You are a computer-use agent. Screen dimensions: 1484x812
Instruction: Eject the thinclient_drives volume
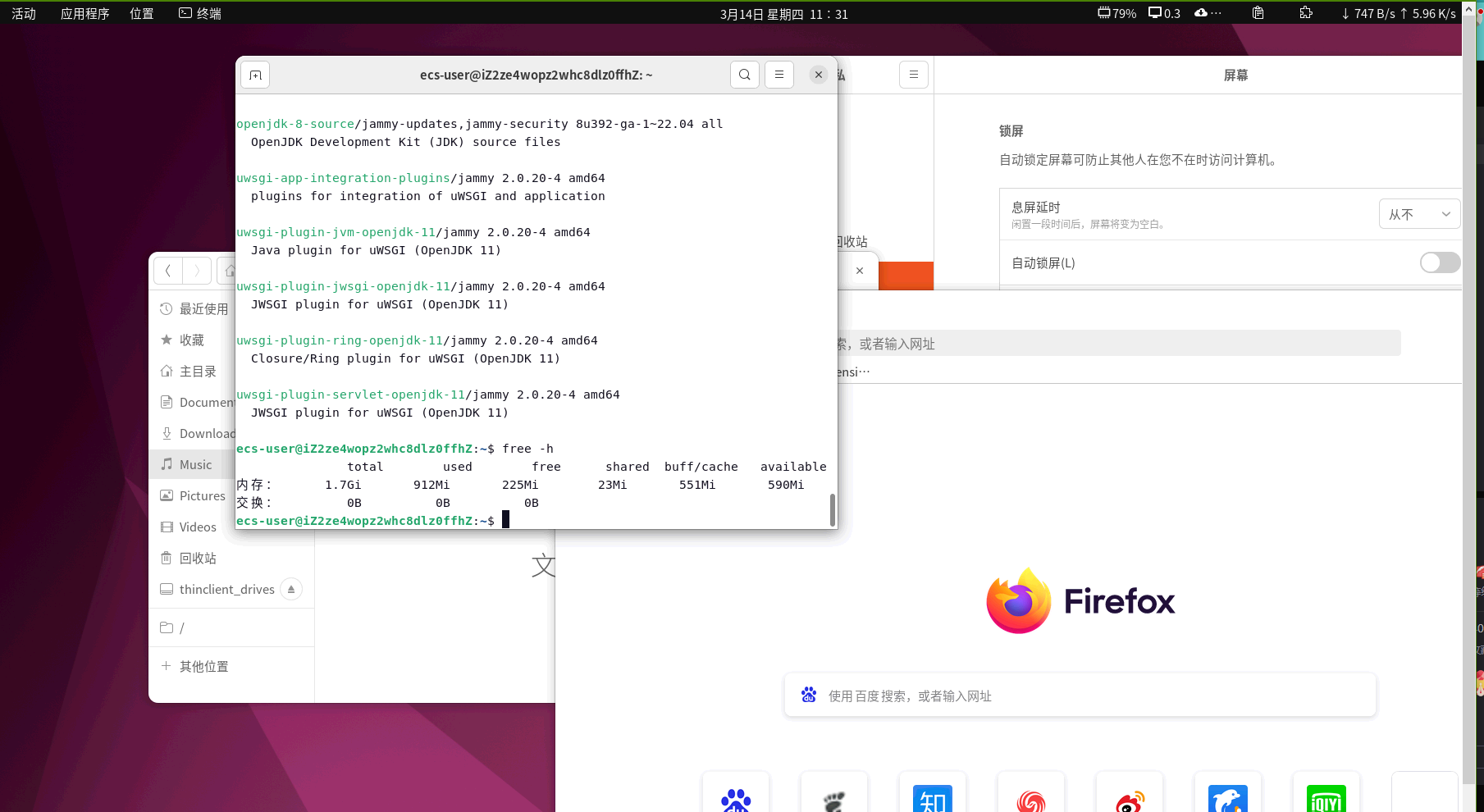[291, 589]
